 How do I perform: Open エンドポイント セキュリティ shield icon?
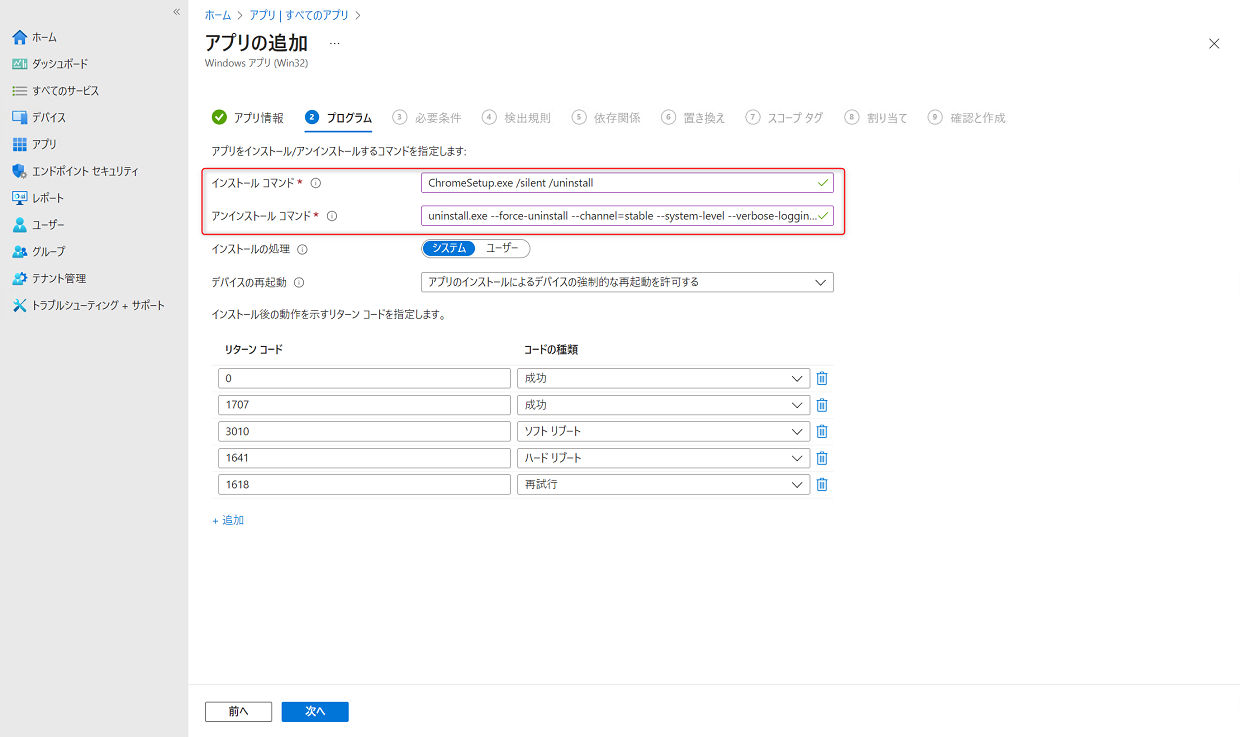(20, 171)
